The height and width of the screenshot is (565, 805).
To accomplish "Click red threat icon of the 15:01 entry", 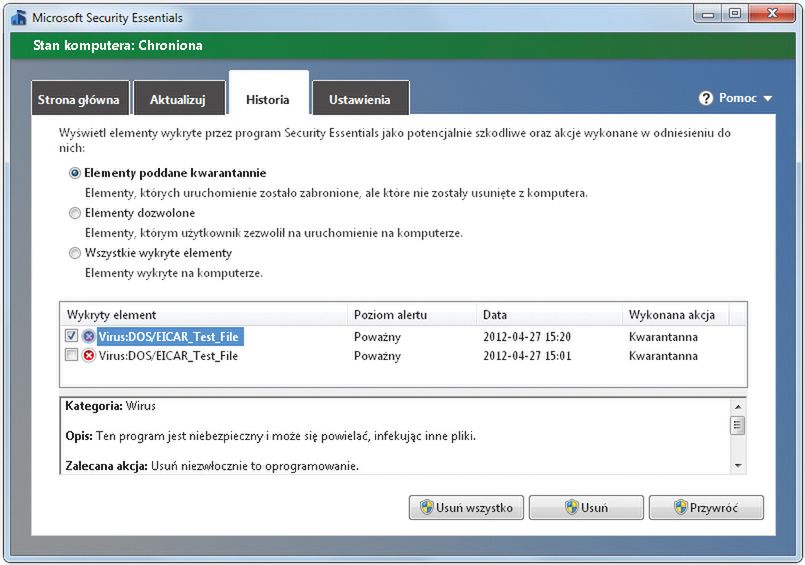I will point(89,356).
